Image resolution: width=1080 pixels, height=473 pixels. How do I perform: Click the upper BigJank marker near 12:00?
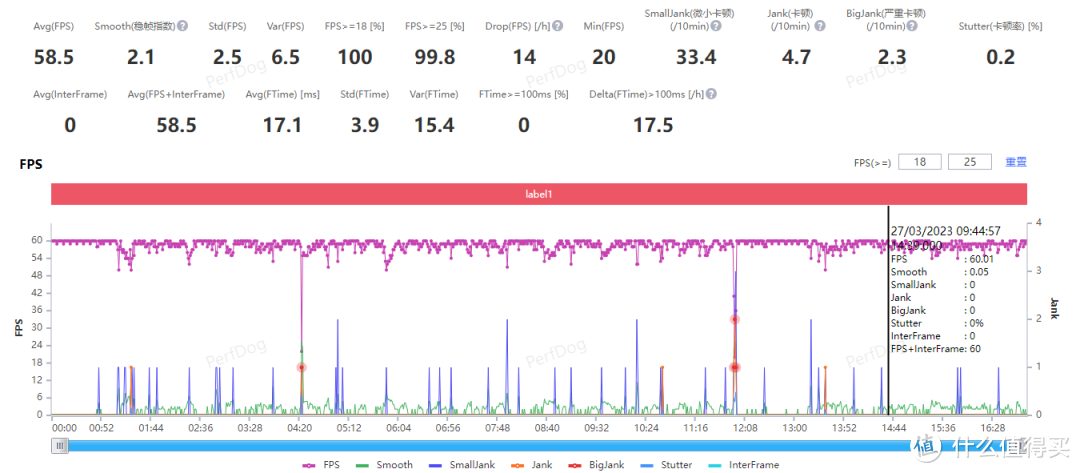click(734, 319)
